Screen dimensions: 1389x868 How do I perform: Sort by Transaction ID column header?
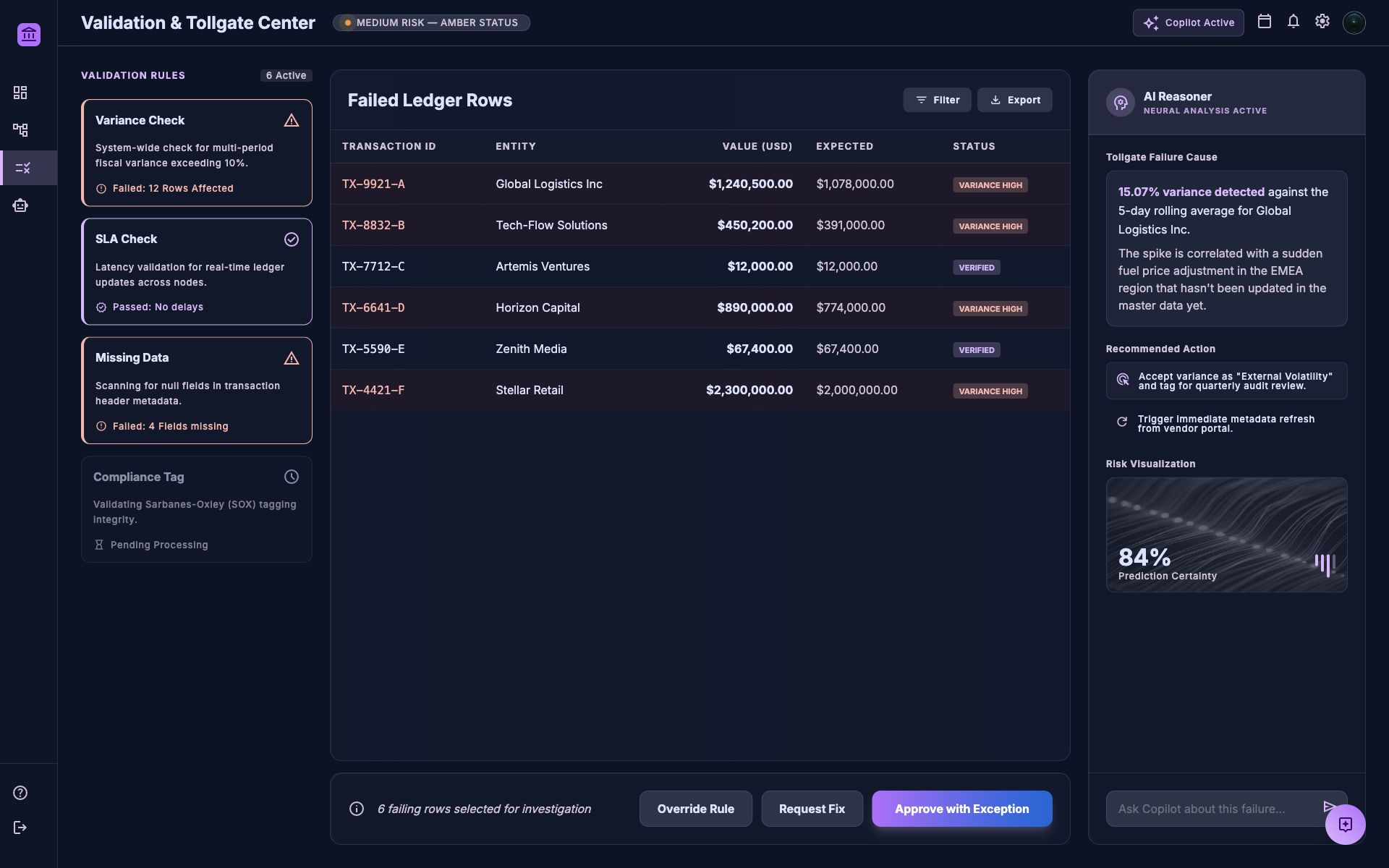click(x=388, y=146)
